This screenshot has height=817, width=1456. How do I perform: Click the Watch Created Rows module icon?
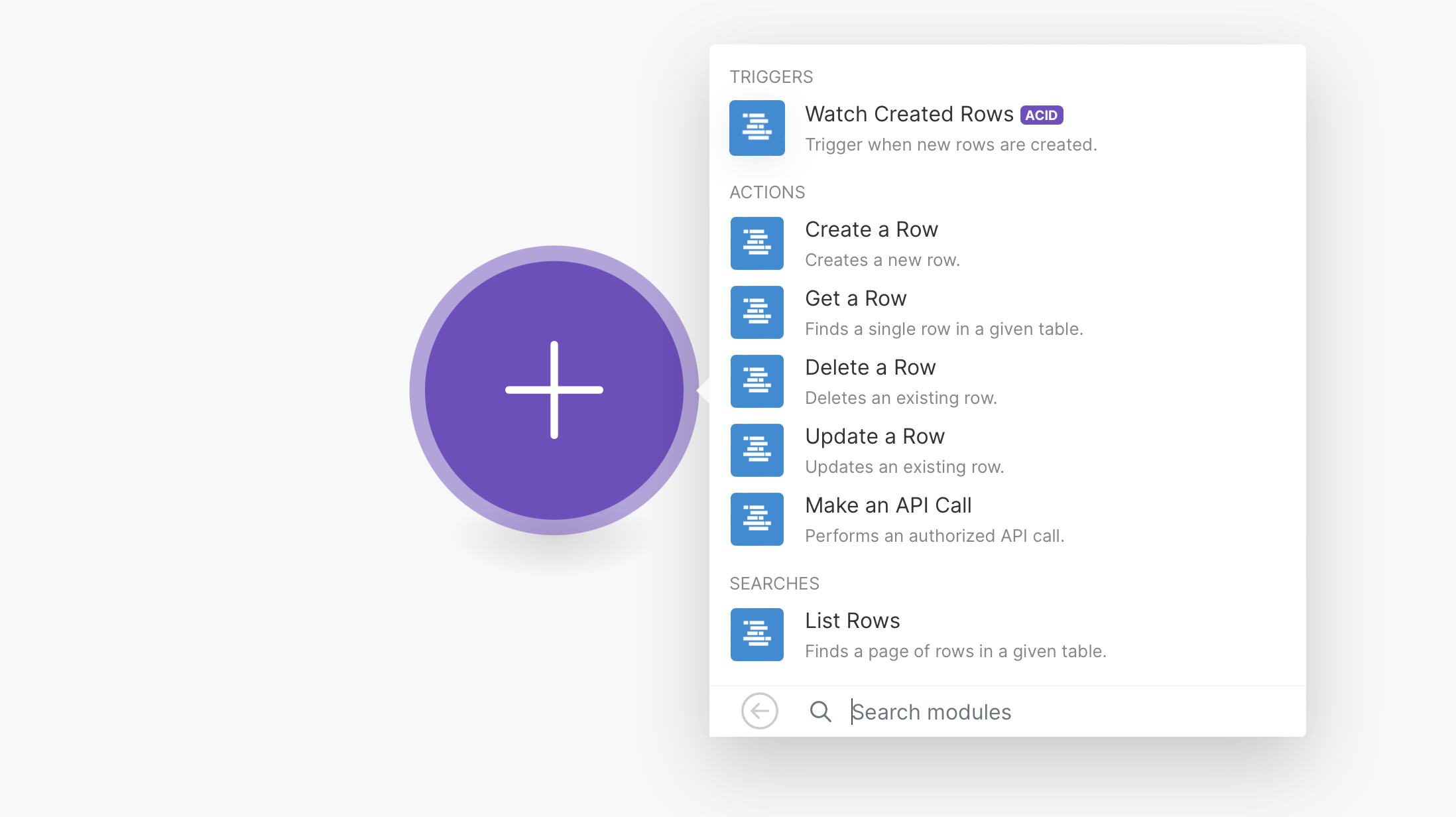point(757,128)
